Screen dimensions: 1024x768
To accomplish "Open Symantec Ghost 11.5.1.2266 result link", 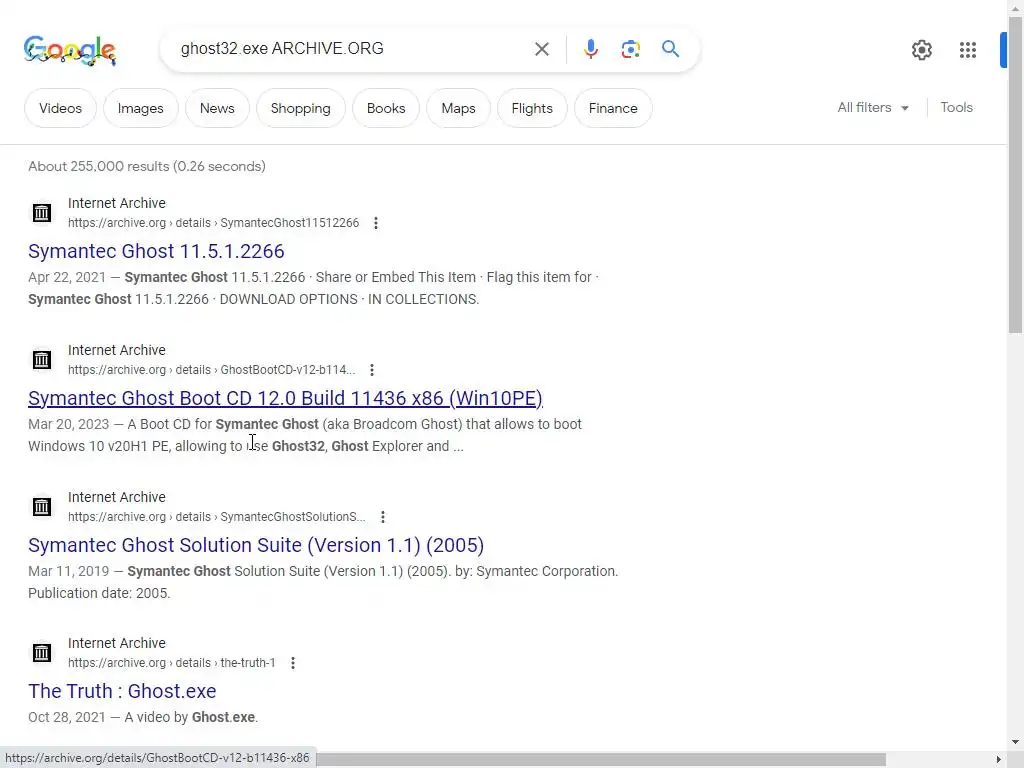I will (x=156, y=251).
